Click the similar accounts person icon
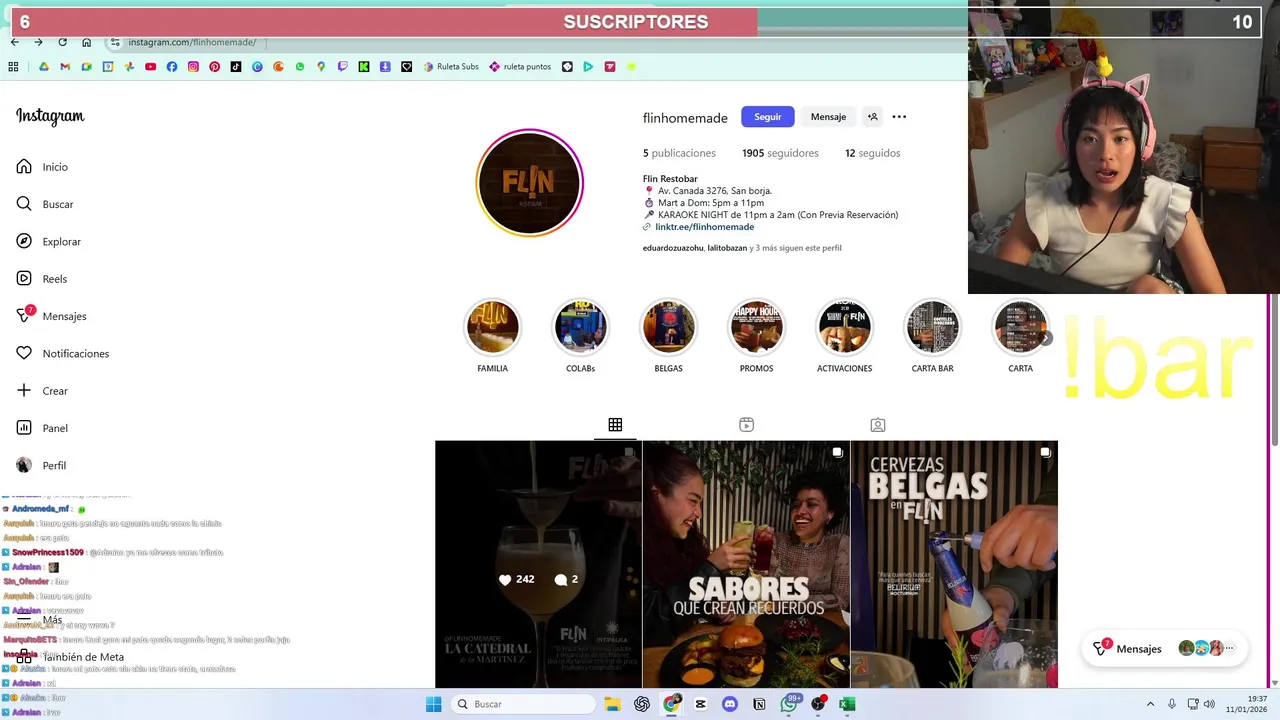The height and width of the screenshot is (720, 1280). [x=873, y=117]
